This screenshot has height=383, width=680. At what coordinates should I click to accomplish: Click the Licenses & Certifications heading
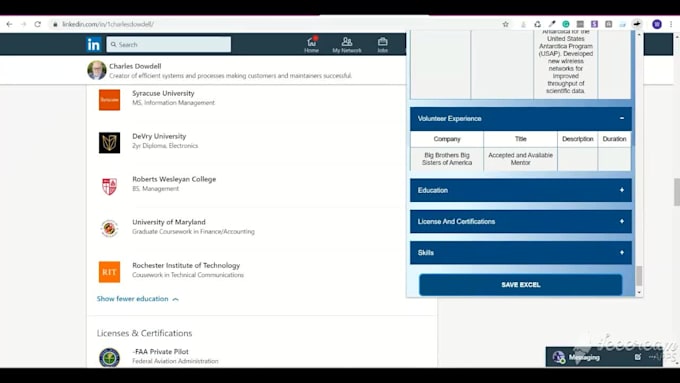(x=144, y=333)
